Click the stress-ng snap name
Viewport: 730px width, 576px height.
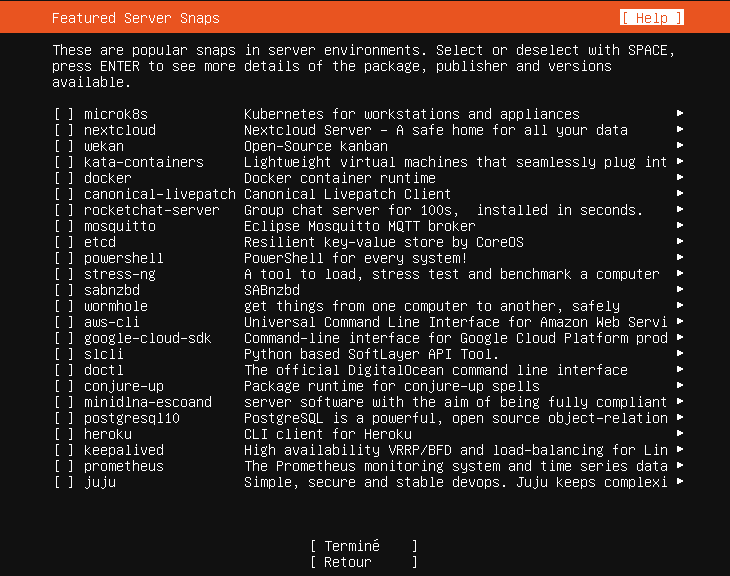pos(120,274)
